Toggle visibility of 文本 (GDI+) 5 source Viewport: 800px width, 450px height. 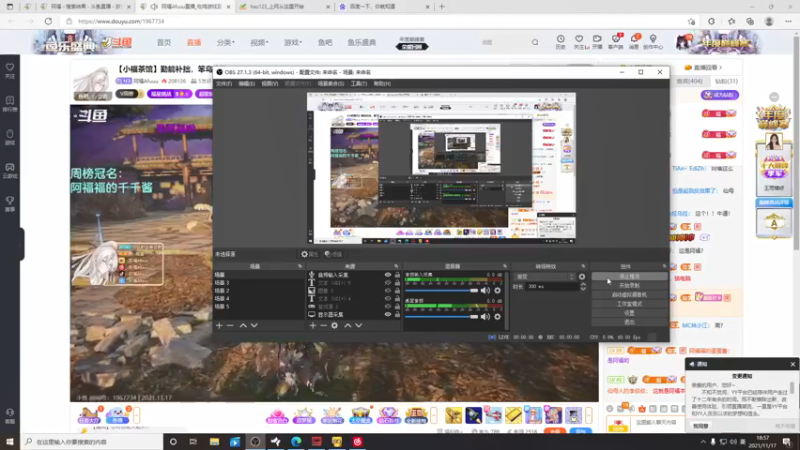(388, 283)
